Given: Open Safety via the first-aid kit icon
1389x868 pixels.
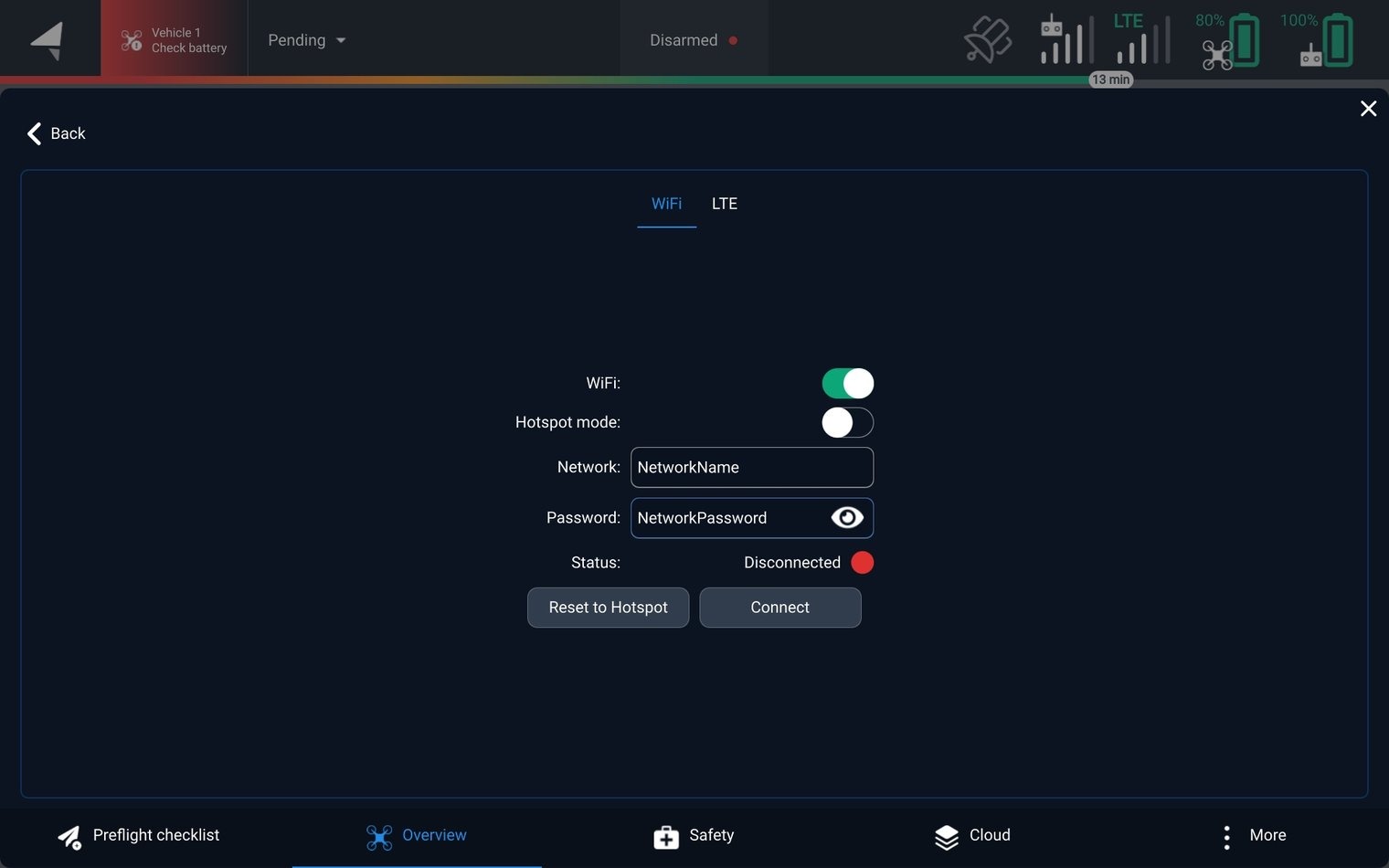Looking at the screenshot, I should [666, 836].
